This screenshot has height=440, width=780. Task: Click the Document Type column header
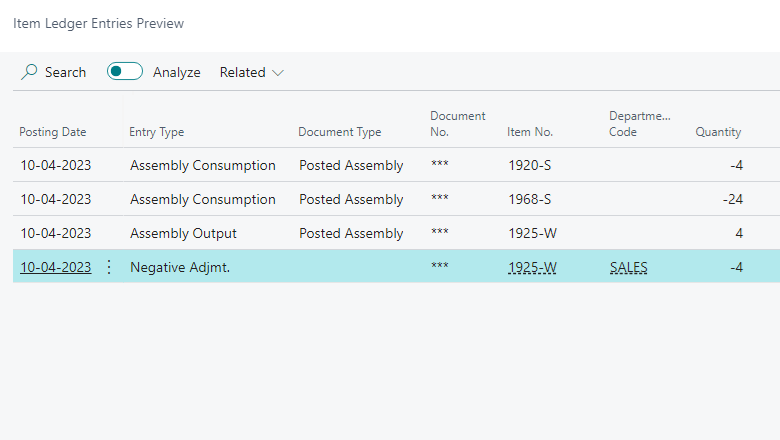pyautogui.click(x=340, y=132)
